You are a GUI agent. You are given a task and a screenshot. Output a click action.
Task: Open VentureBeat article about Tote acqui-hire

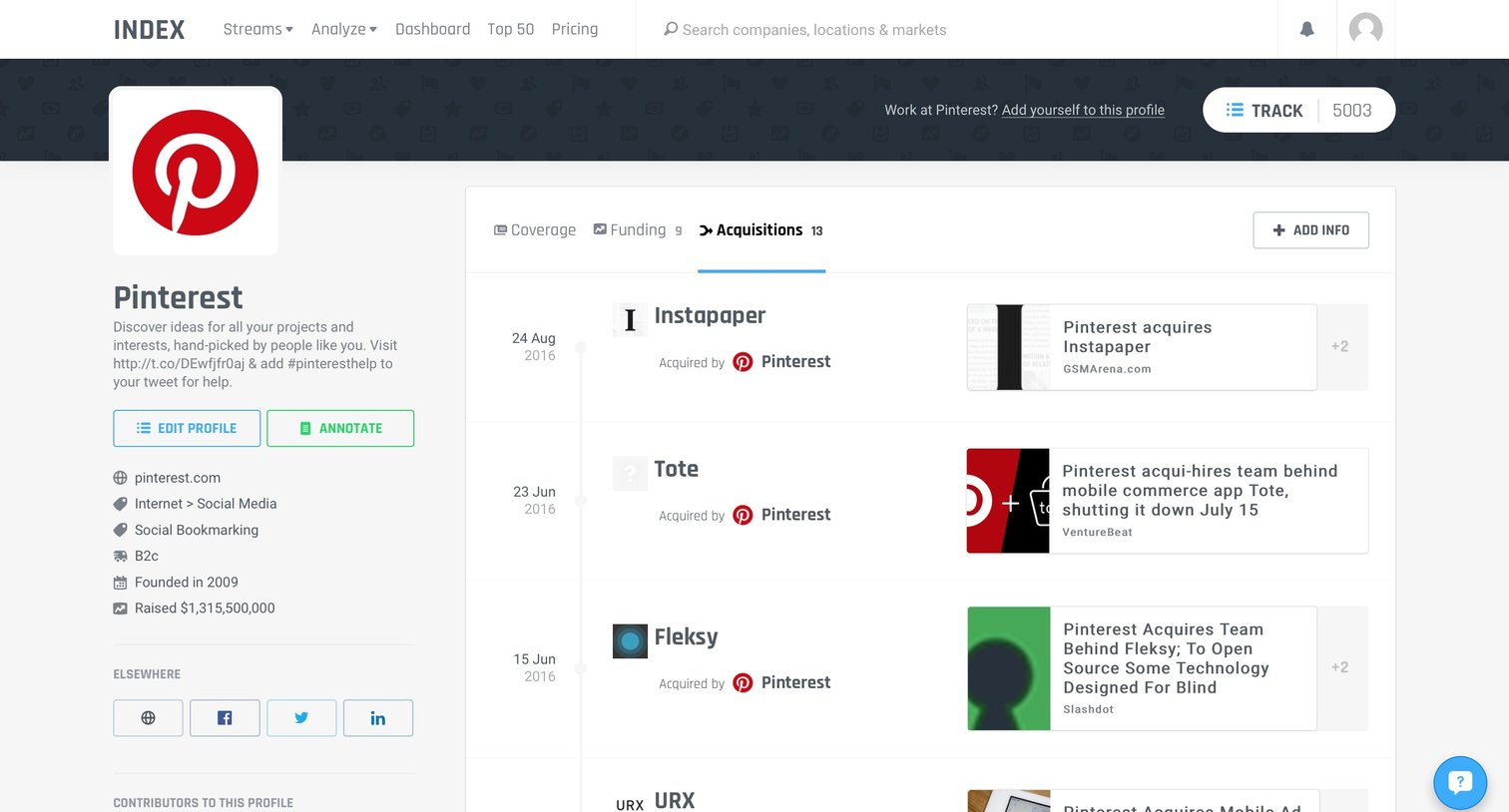coord(1167,501)
